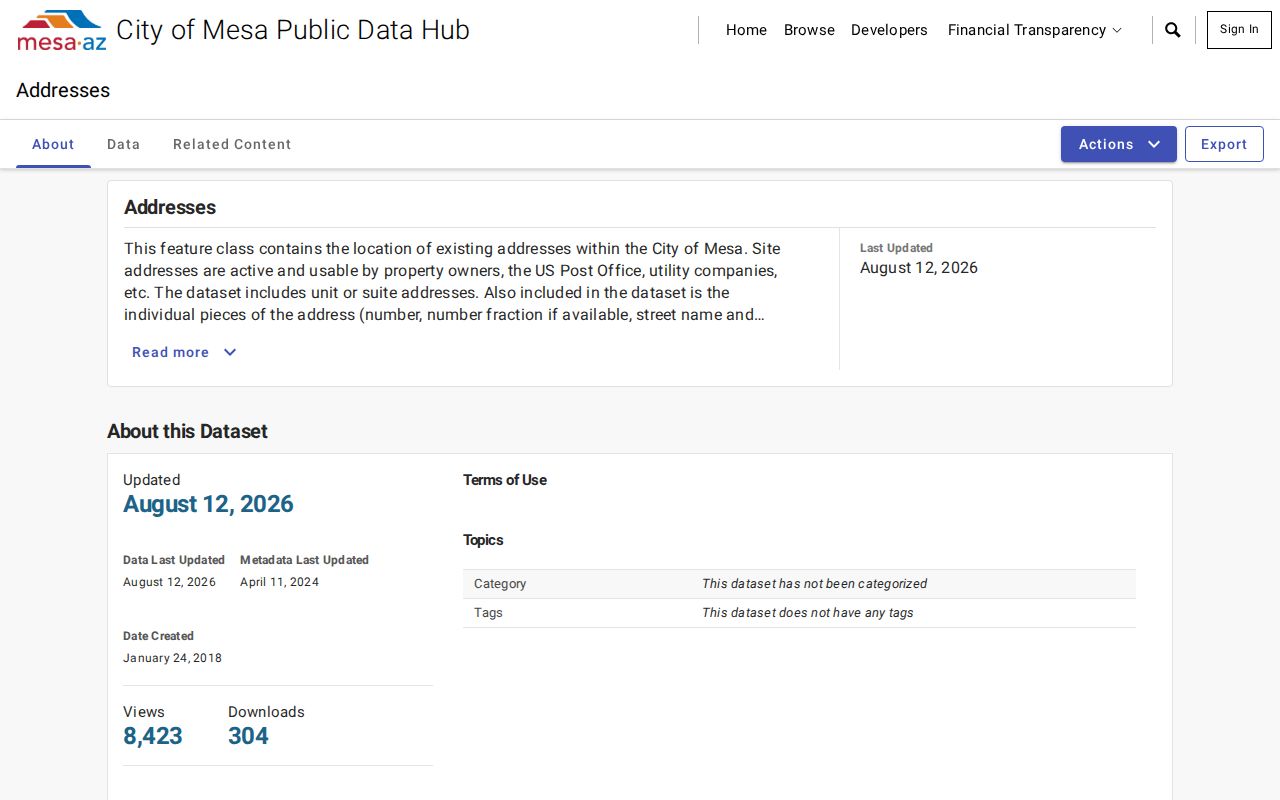
Task: Click 'This dataset does not have any tags'
Action: [807, 613]
